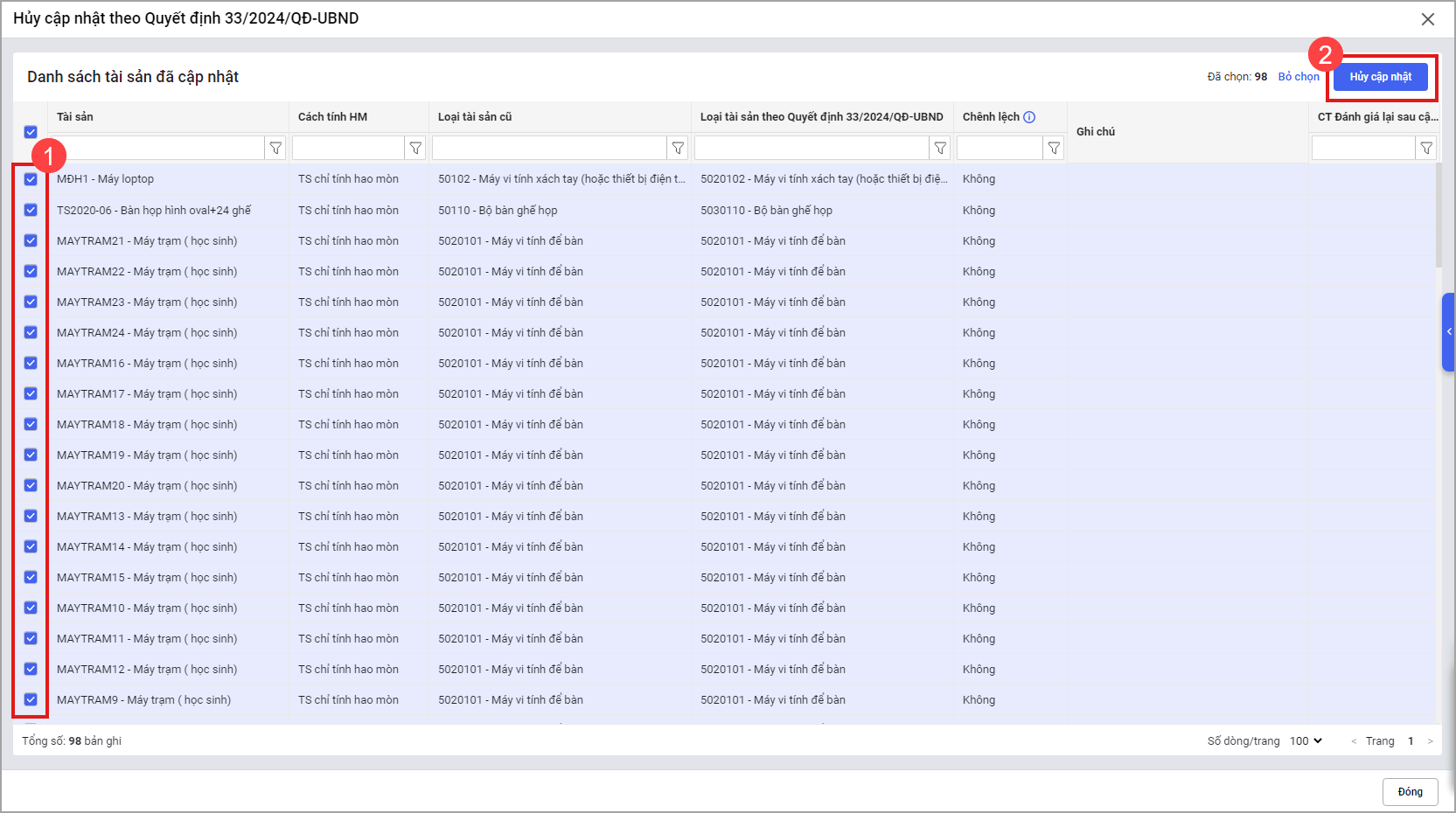Click filter icon in Cách tính HM column
Screen dimensions: 1456x813
[x=415, y=149]
